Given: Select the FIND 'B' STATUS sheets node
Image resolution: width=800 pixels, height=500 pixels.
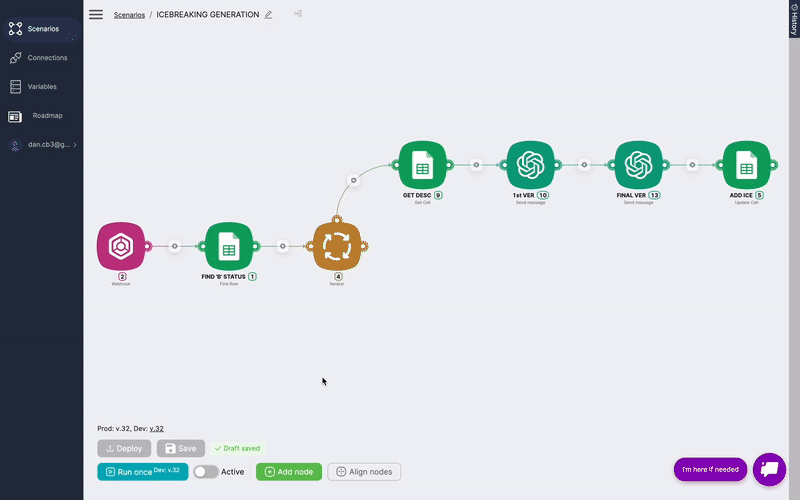Looking at the screenshot, I should tap(229, 246).
